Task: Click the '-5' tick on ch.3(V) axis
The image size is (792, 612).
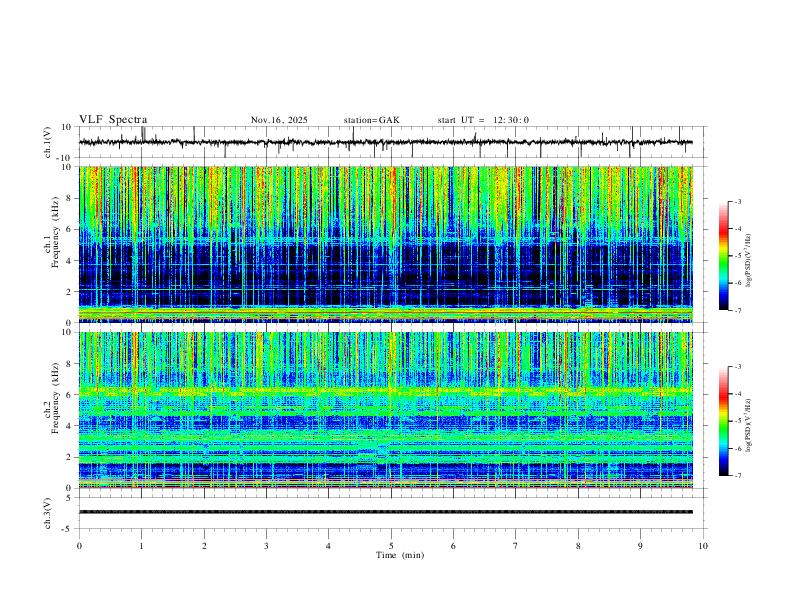Action: click(x=68, y=529)
